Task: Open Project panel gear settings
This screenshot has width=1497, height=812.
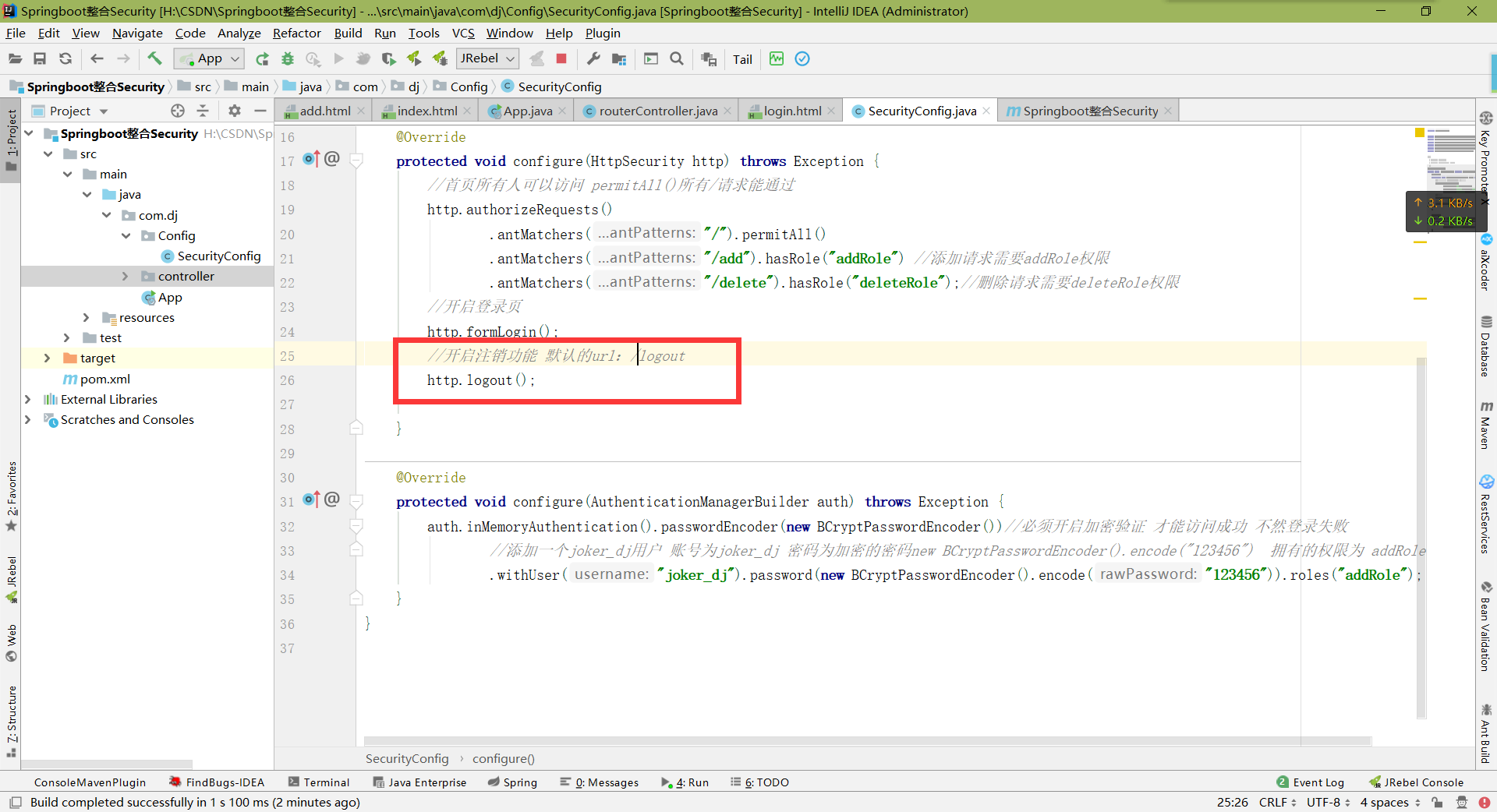Action: (235, 111)
